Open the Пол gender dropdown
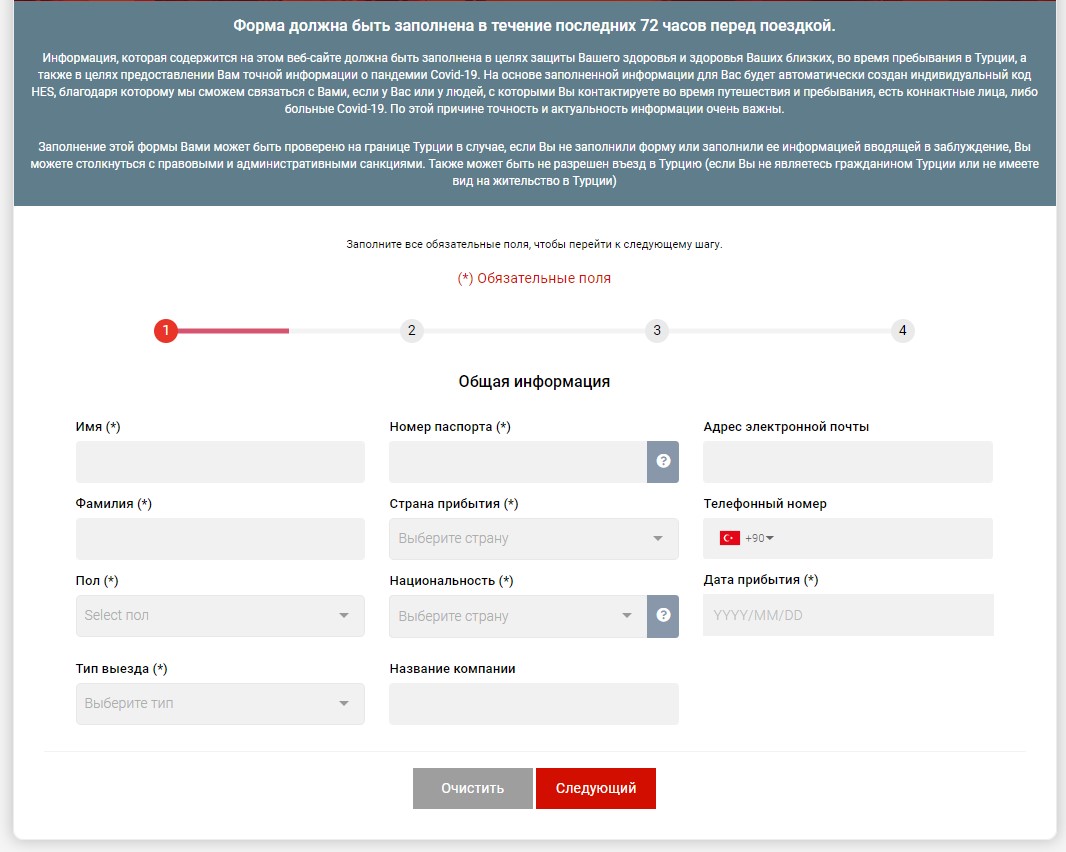This screenshot has width=1066, height=852. coord(220,616)
